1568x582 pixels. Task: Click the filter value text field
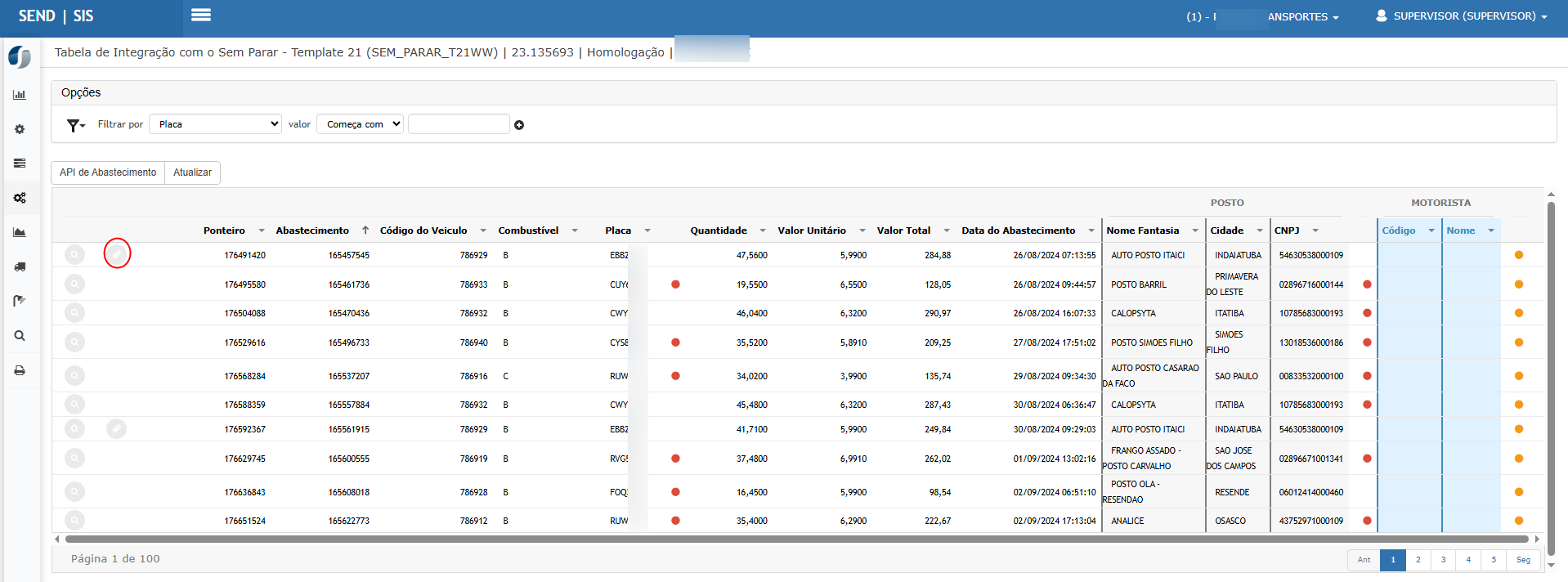(459, 124)
